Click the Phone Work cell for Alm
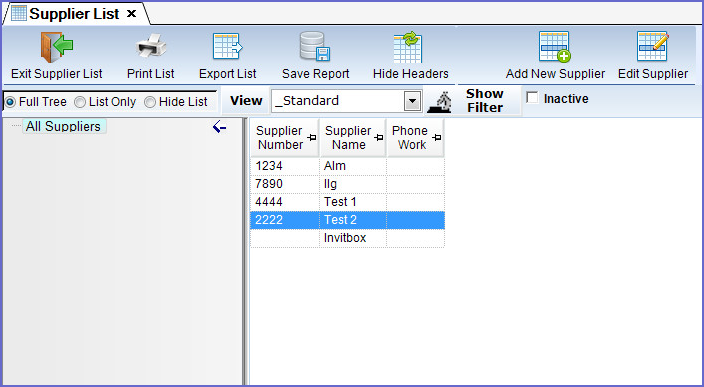 tap(415, 166)
